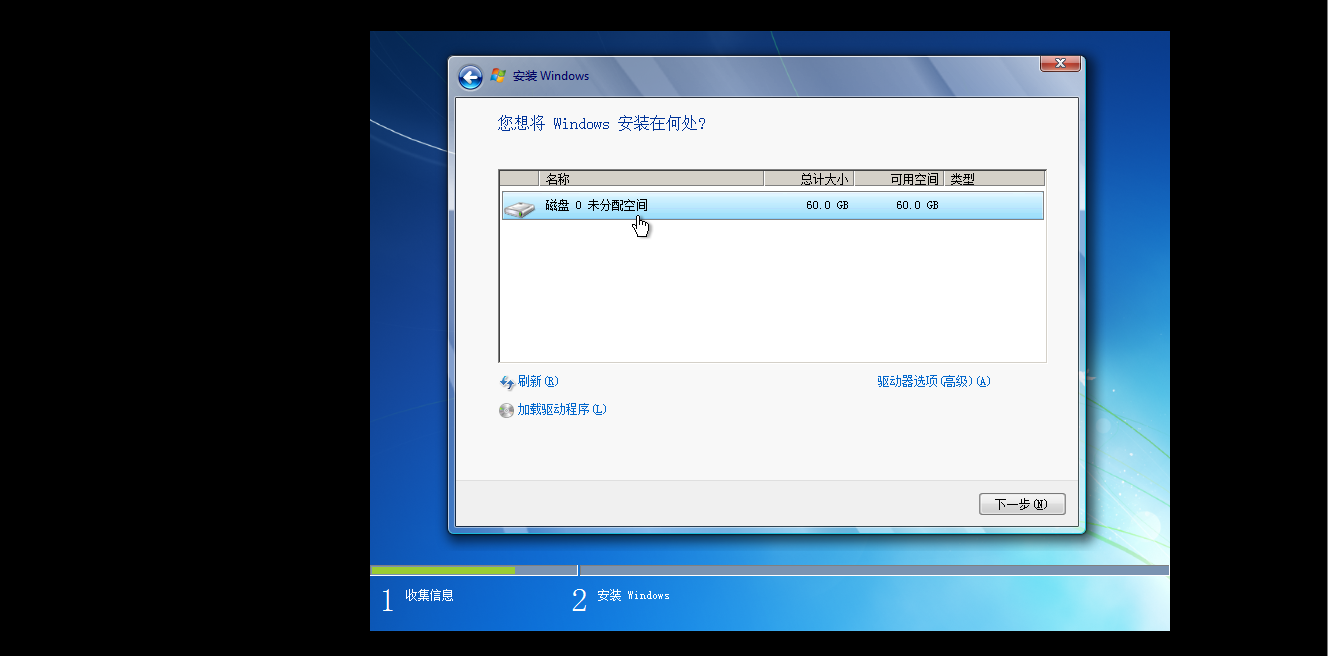The height and width of the screenshot is (656, 1328).
Task: Open 驱动器选项(高级)(A) link
Action: pos(934,382)
